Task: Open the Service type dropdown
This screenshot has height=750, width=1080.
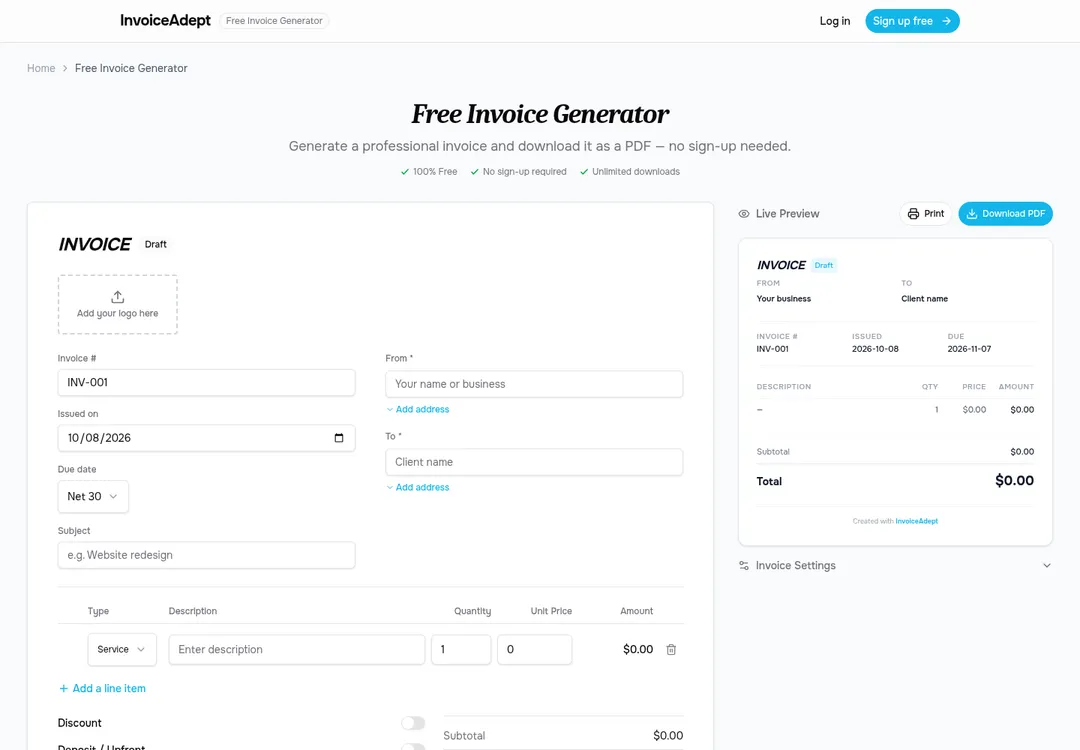Action: point(122,649)
